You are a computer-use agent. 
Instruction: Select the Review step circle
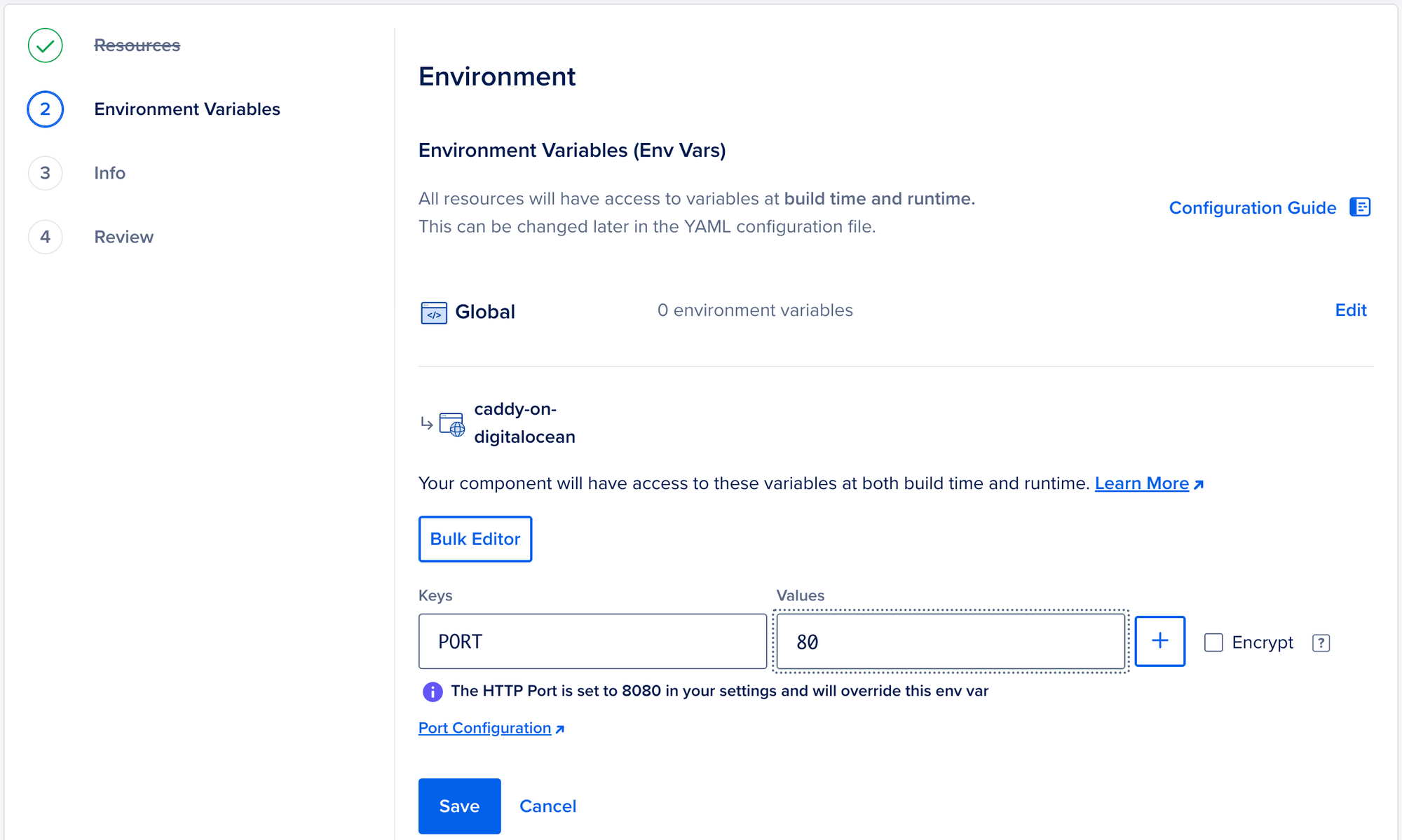[x=44, y=237]
